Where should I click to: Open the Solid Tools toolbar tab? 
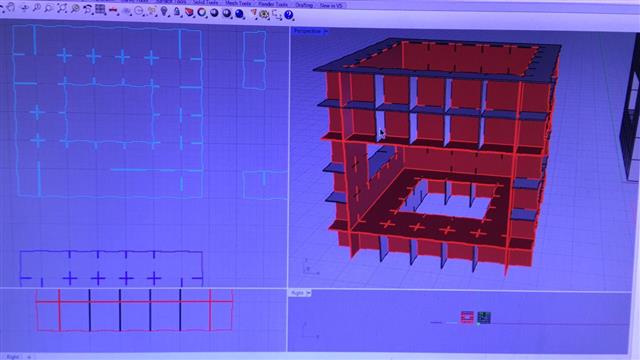pyautogui.click(x=205, y=2)
